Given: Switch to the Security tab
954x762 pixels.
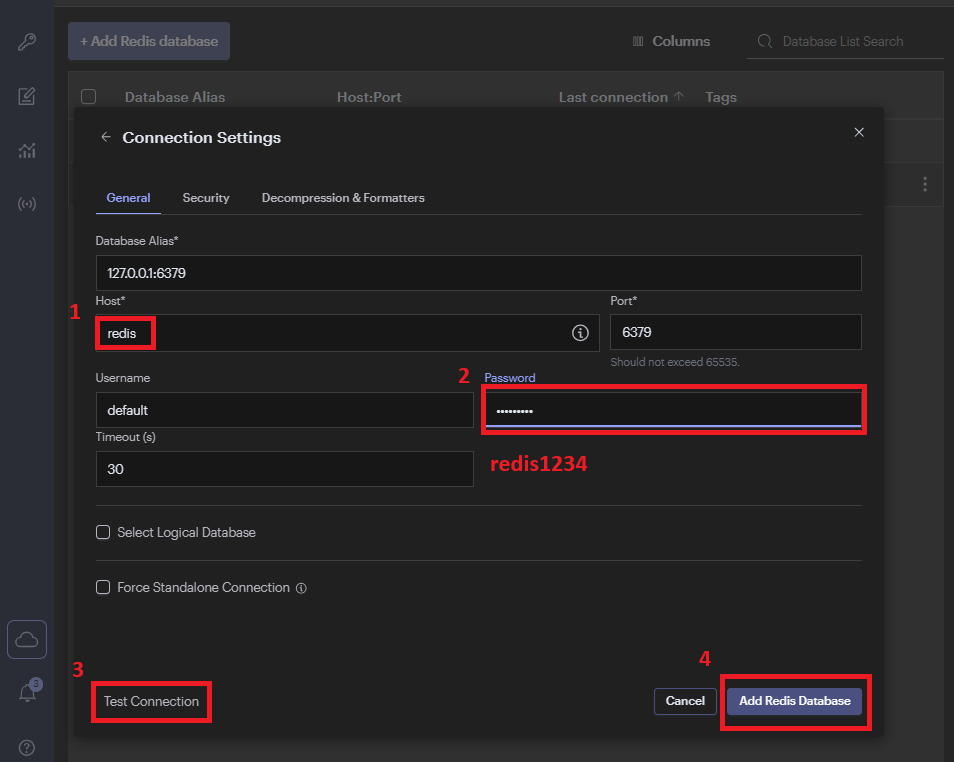Looking at the screenshot, I should click(206, 198).
